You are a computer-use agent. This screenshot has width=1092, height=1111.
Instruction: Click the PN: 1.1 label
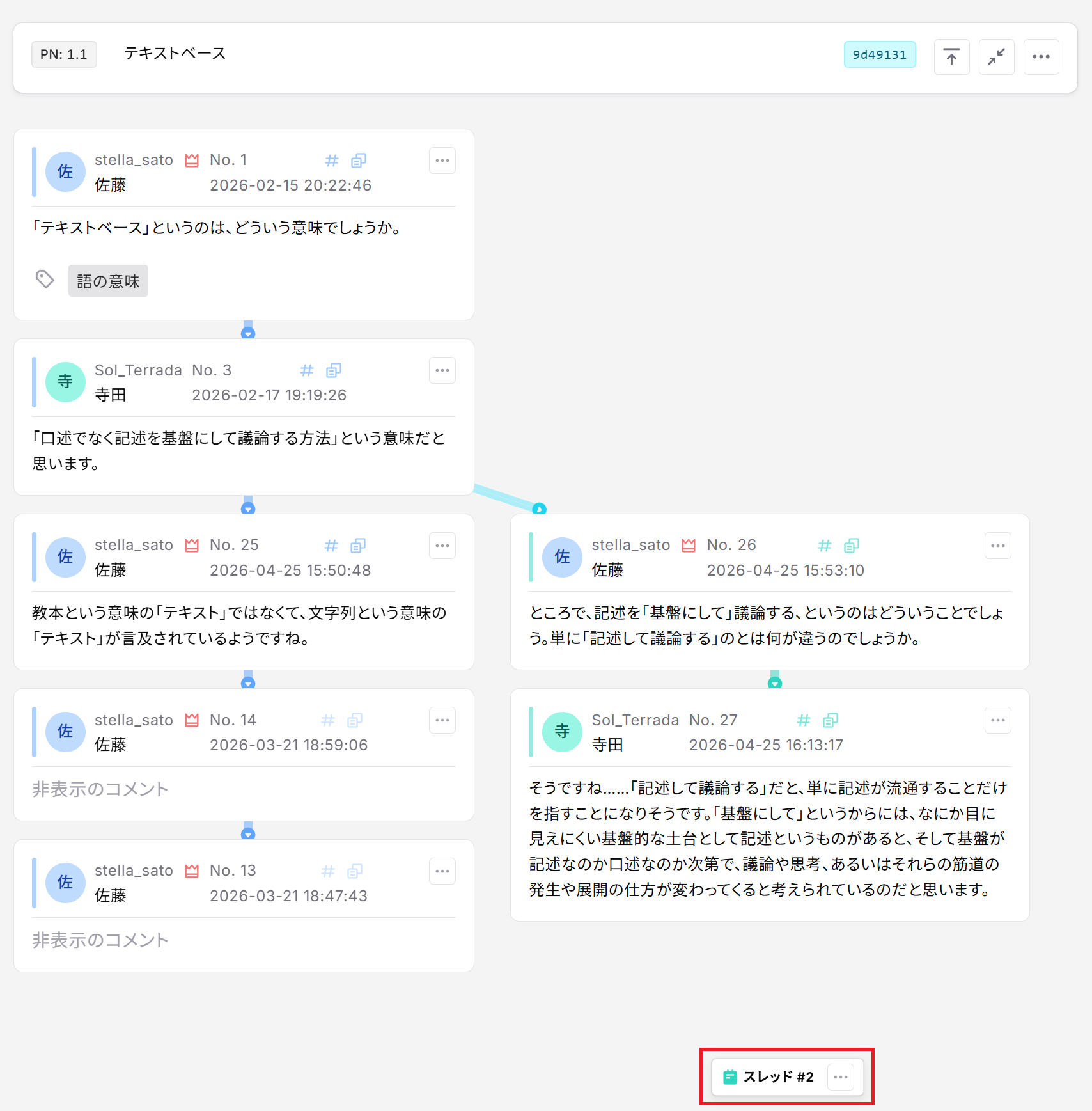click(64, 54)
